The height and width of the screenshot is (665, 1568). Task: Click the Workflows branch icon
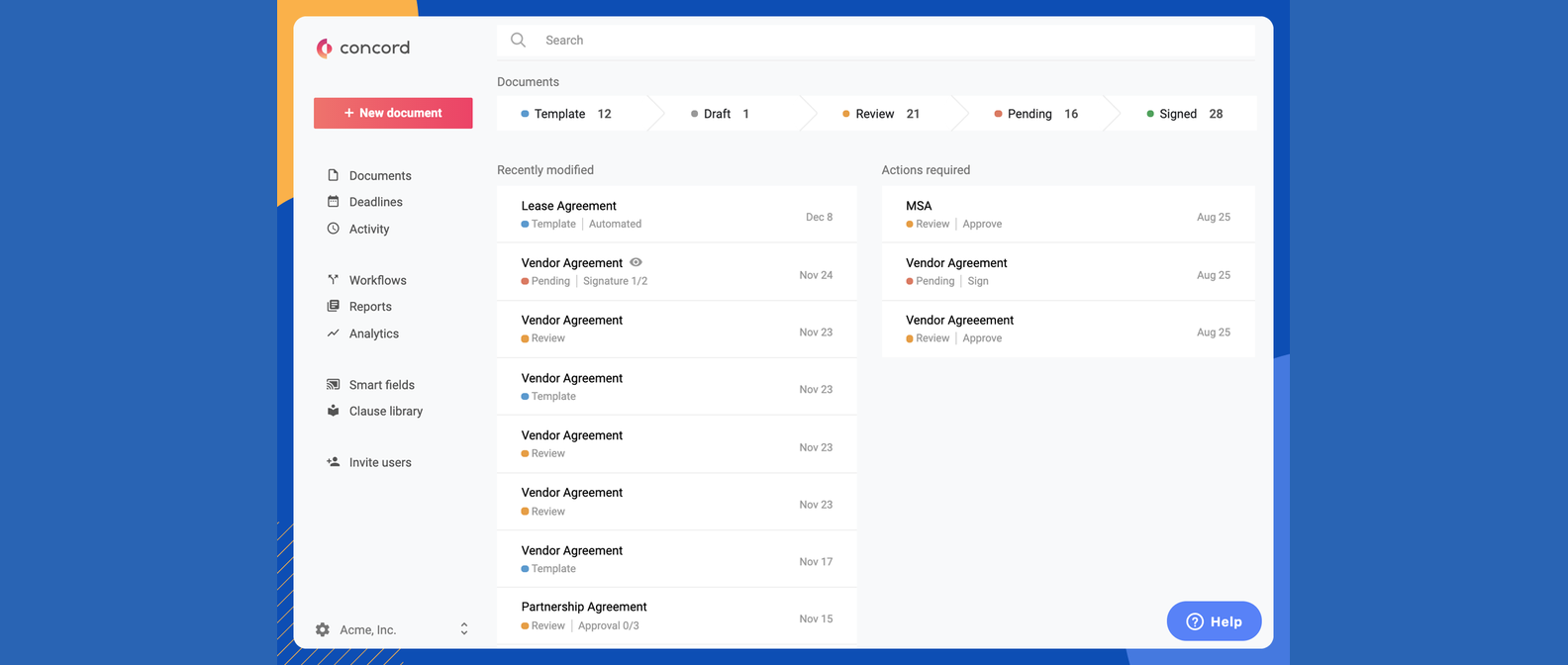[x=333, y=280]
